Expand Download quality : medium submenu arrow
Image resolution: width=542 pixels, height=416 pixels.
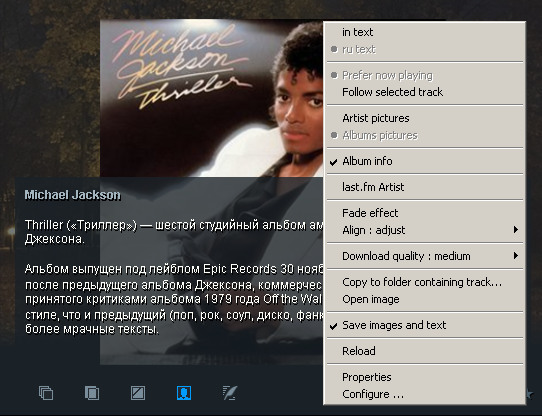point(516,256)
